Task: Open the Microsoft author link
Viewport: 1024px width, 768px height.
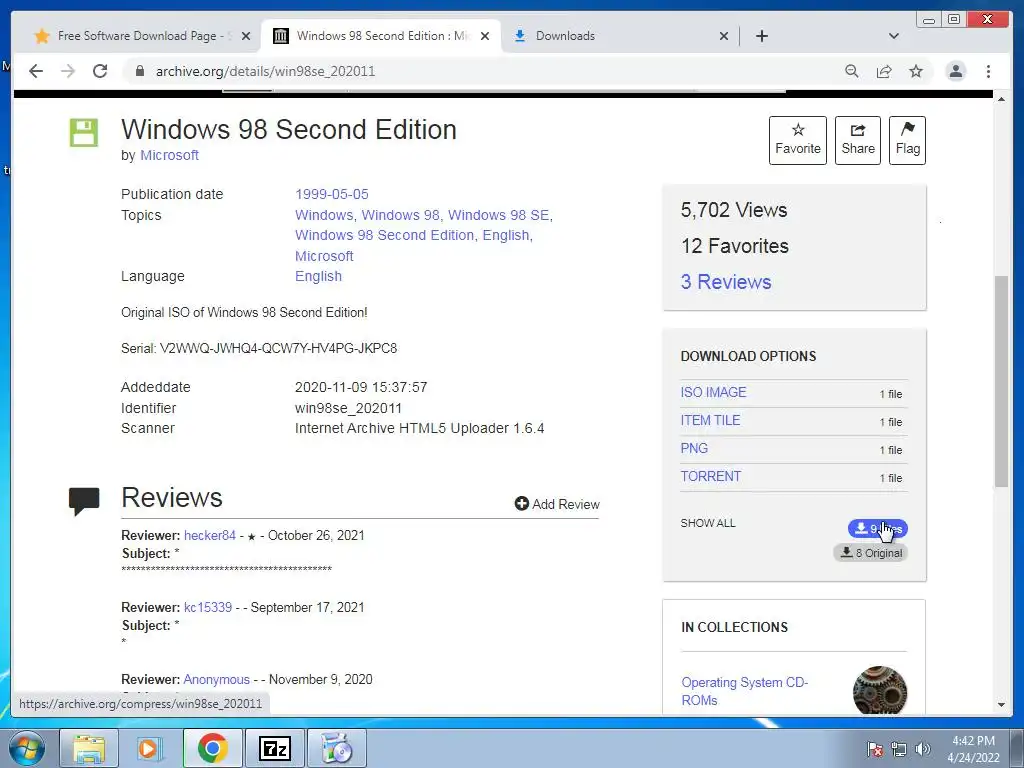Action: click(169, 155)
